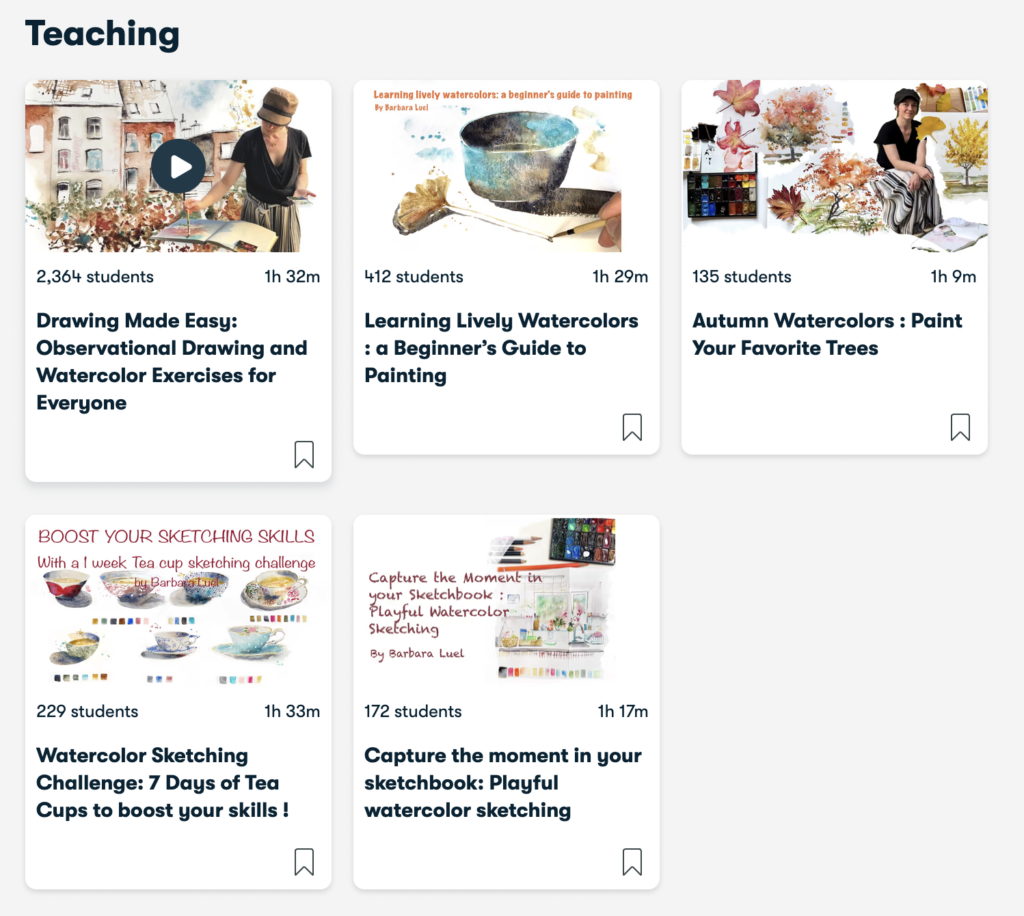Open Autumn Watercolors: Paint Your Favorite Trees
1024x916 pixels.
[x=827, y=334]
